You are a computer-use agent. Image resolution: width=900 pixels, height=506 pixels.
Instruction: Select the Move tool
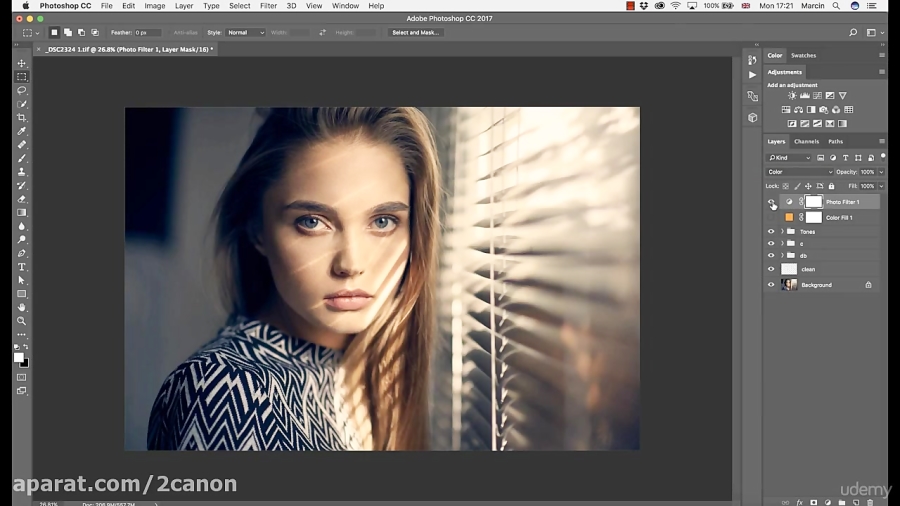click(22, 63)
